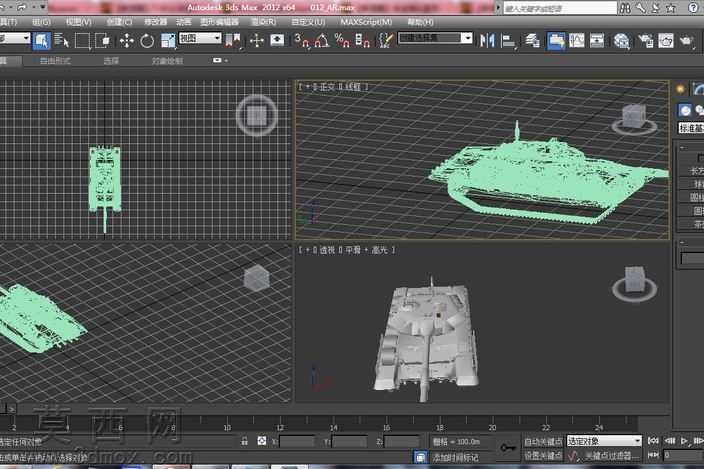The height and width of the screenshot is (469, 704).
Task: Open the Customize (U) menu
Action: point(308,22)
